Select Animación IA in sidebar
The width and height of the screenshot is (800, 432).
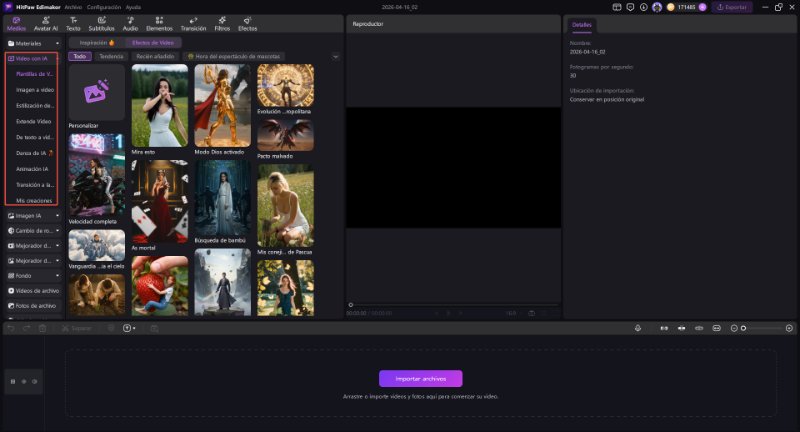32,169
